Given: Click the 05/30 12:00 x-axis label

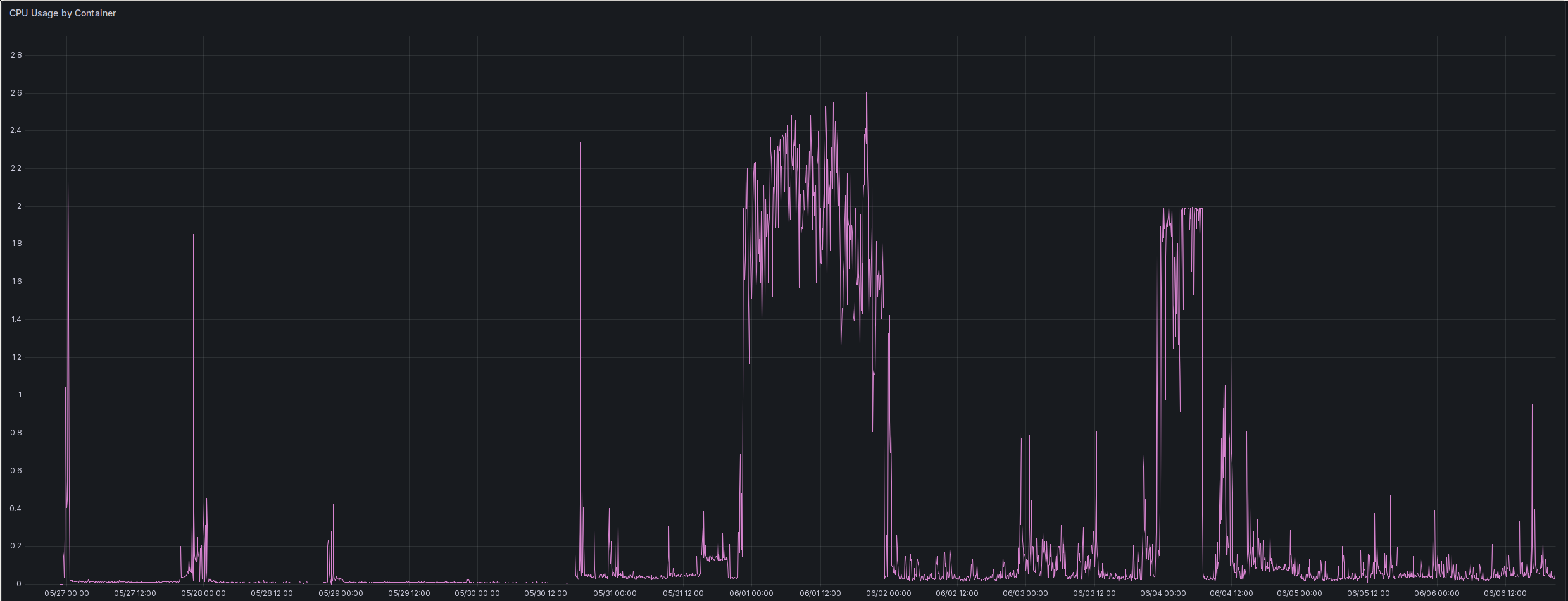Looking at the screenshot, I should 546,593.
